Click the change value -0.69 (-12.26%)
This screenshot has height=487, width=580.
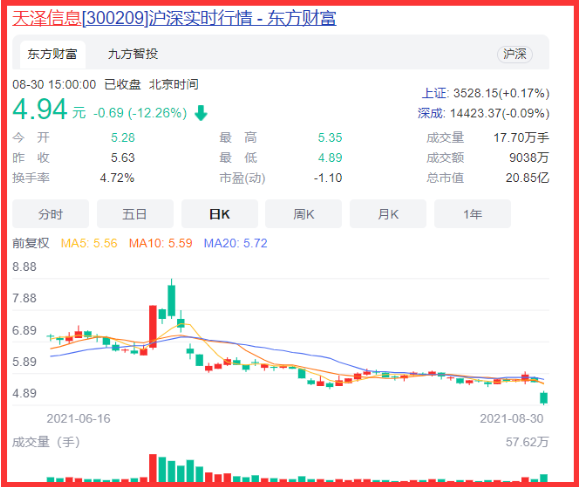coord(140,113)
